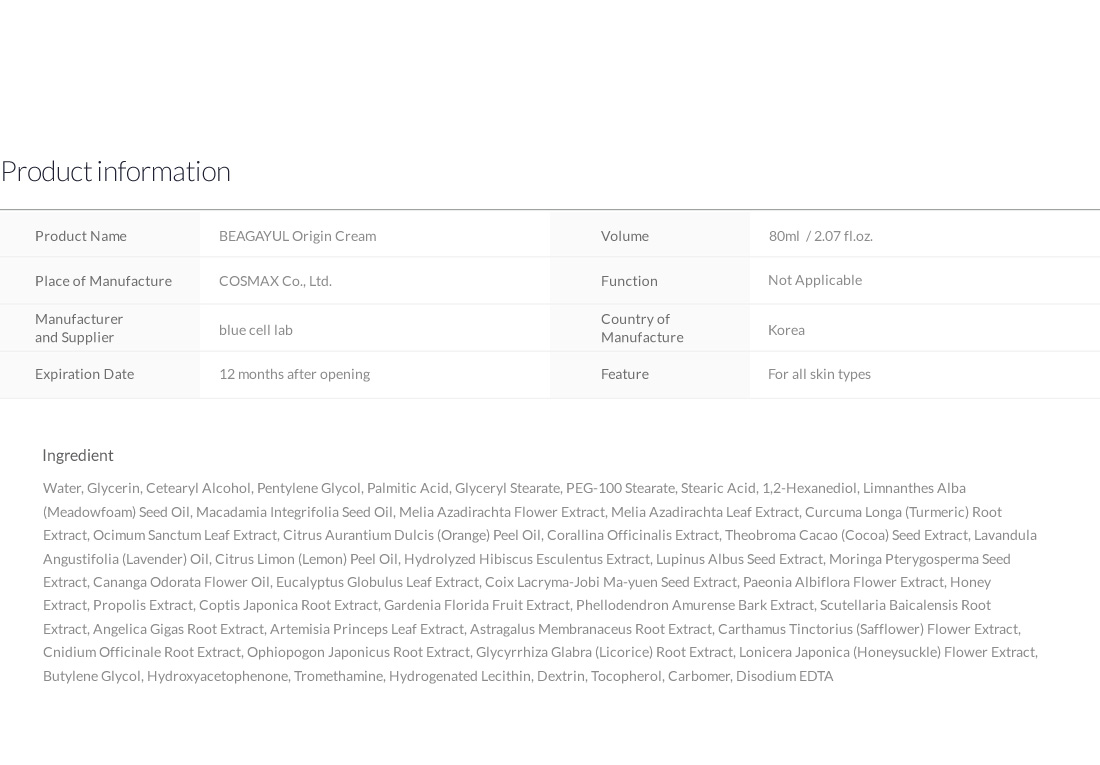This screenshot has width=1100, height=765.
Task: Click the Country of Manufacture label
Action: coord(642,328)
